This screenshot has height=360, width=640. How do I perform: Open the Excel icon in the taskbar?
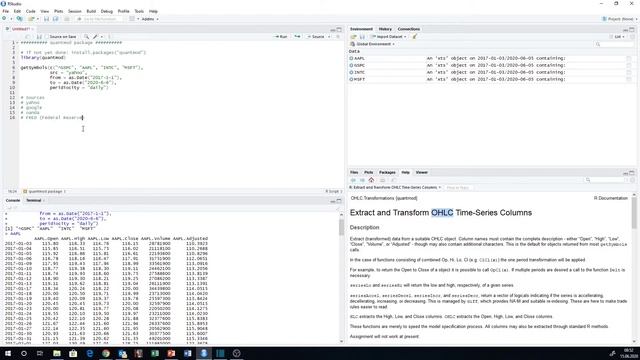coord(155,353)
